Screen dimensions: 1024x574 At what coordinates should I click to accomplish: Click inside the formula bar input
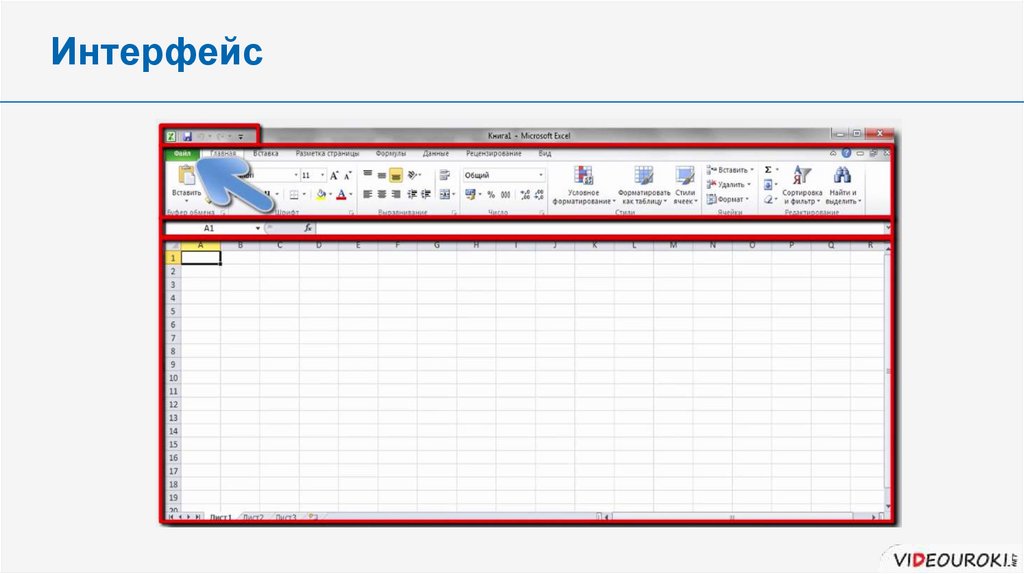tap(600, 228)
